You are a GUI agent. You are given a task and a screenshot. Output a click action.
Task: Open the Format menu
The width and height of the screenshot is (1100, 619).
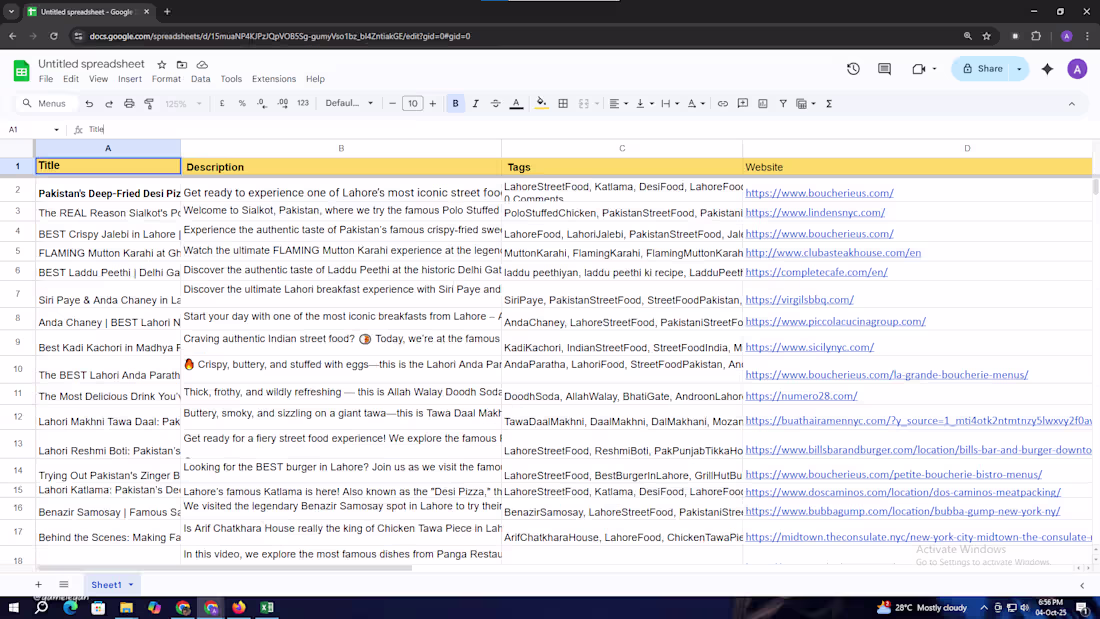166,79
